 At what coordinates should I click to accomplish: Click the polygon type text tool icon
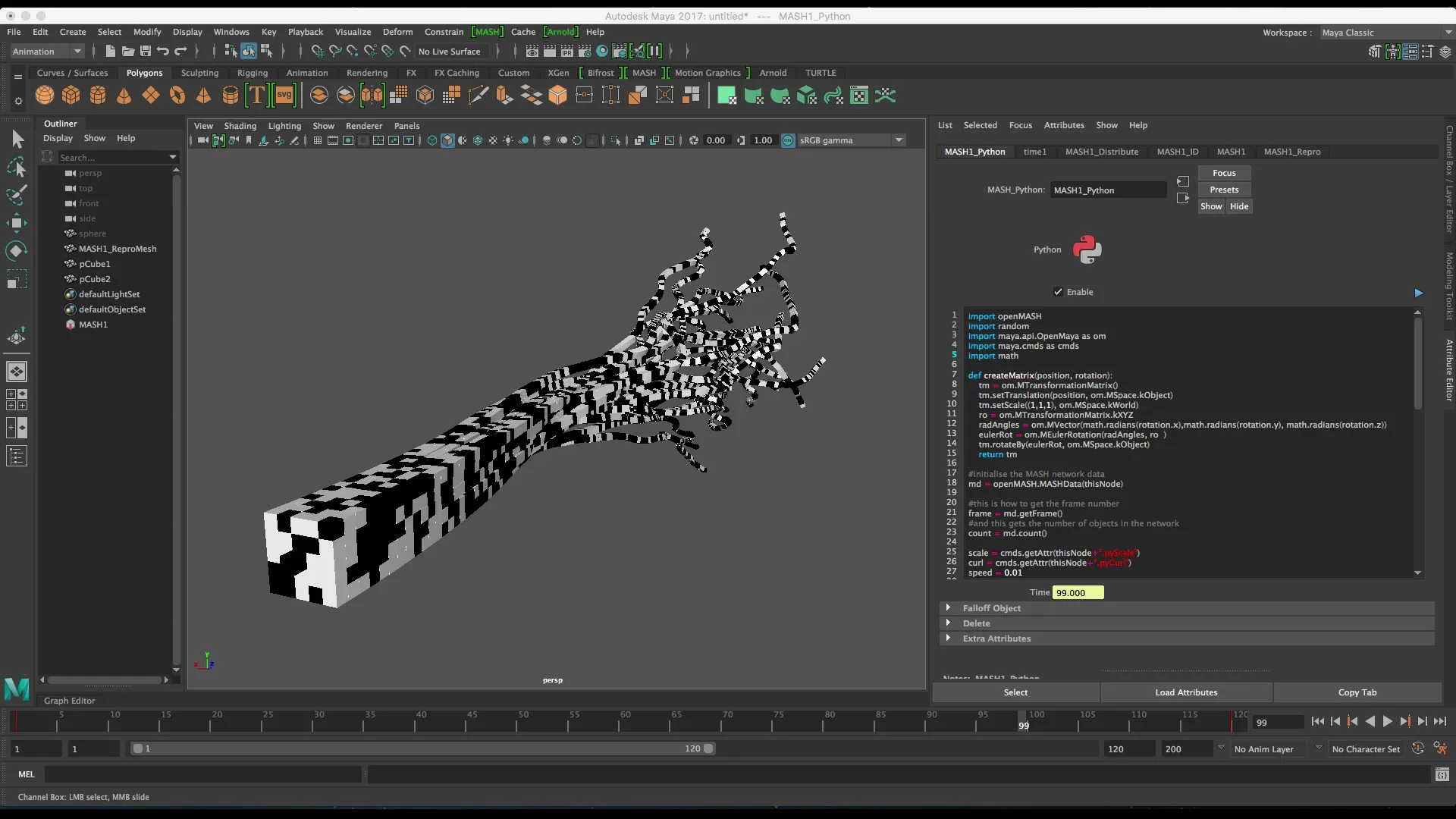(257, 96)
